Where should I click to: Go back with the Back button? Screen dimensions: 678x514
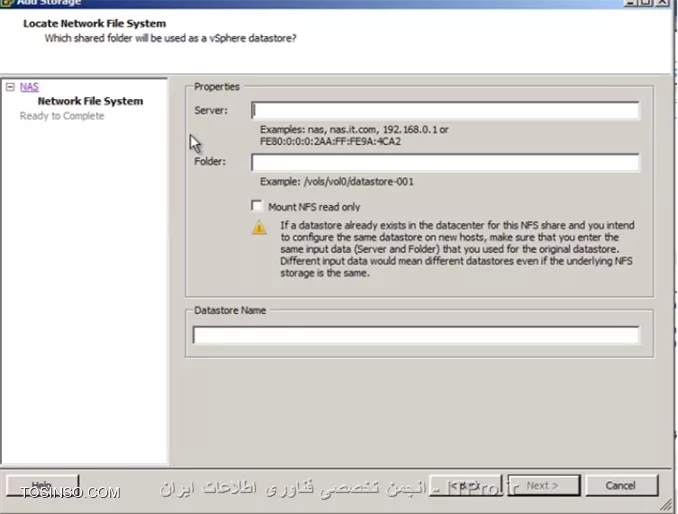466,485
